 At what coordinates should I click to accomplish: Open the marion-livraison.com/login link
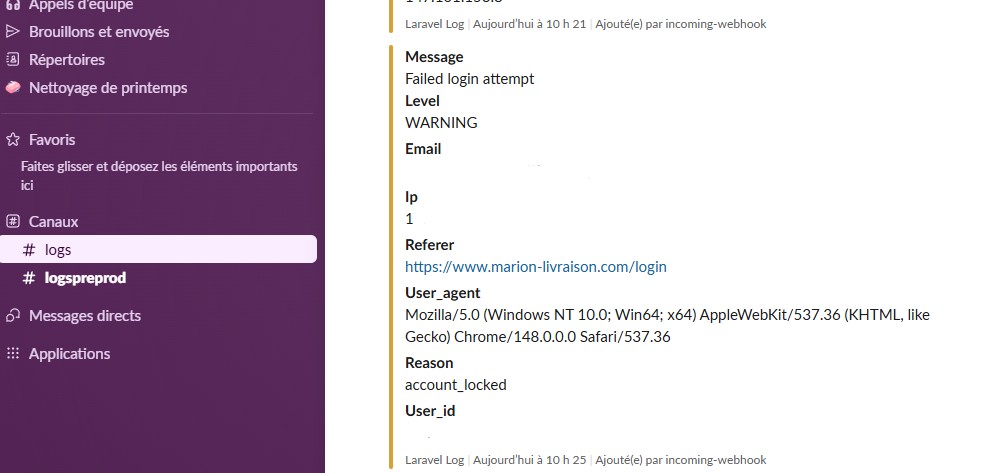pyautogui.click(x=536, y=267)
